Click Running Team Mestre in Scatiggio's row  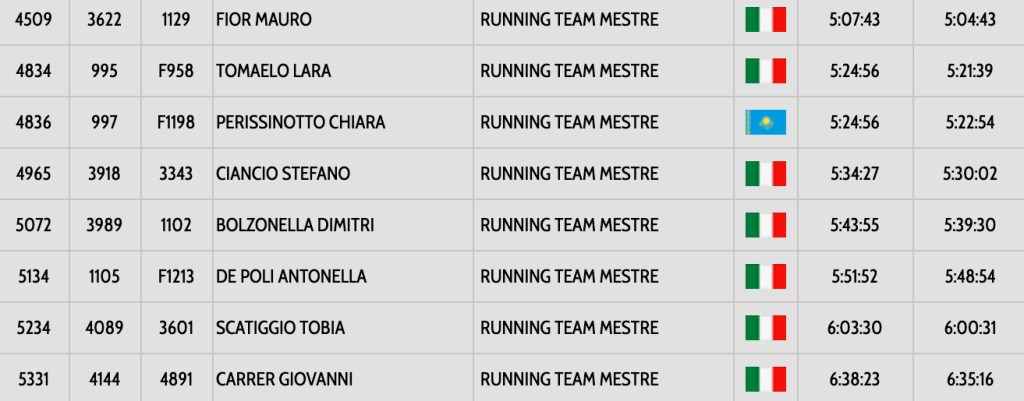point(569,328)
